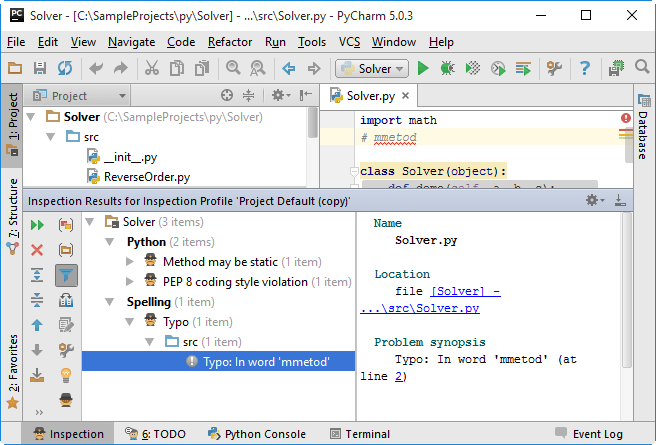Go to previous problem with up arrow
Screen dimensions: 656x445
pos(37,325)
